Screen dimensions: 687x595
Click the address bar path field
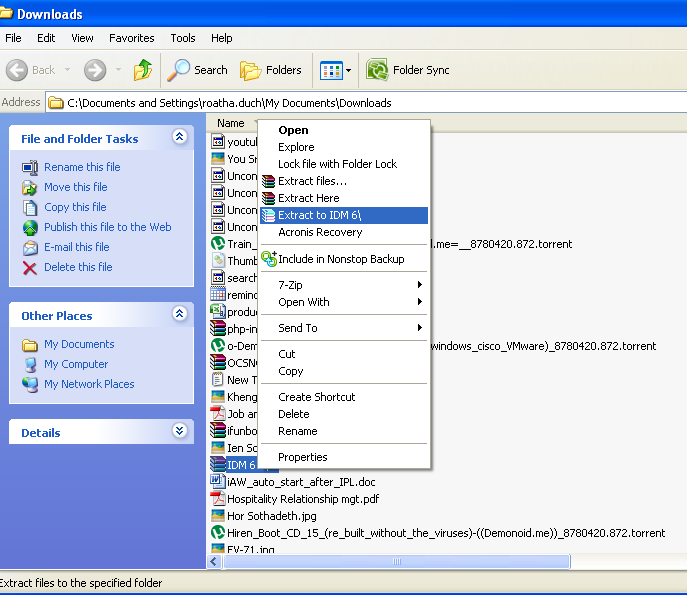coord(367,103)
